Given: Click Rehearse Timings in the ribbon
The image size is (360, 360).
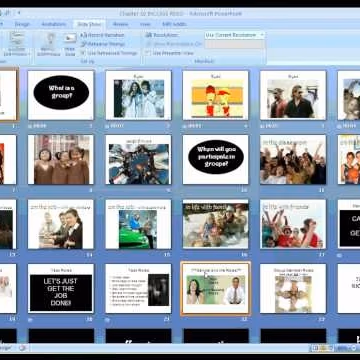Looking at the screenshot, I should point(102,44).
